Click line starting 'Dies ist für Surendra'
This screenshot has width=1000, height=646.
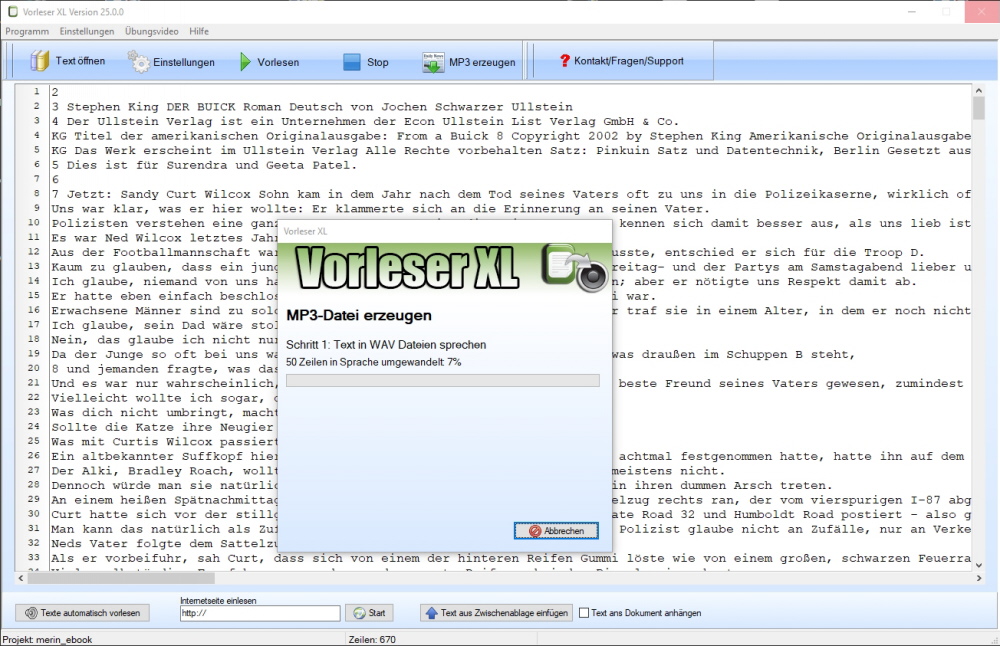(x=204, y=165)
